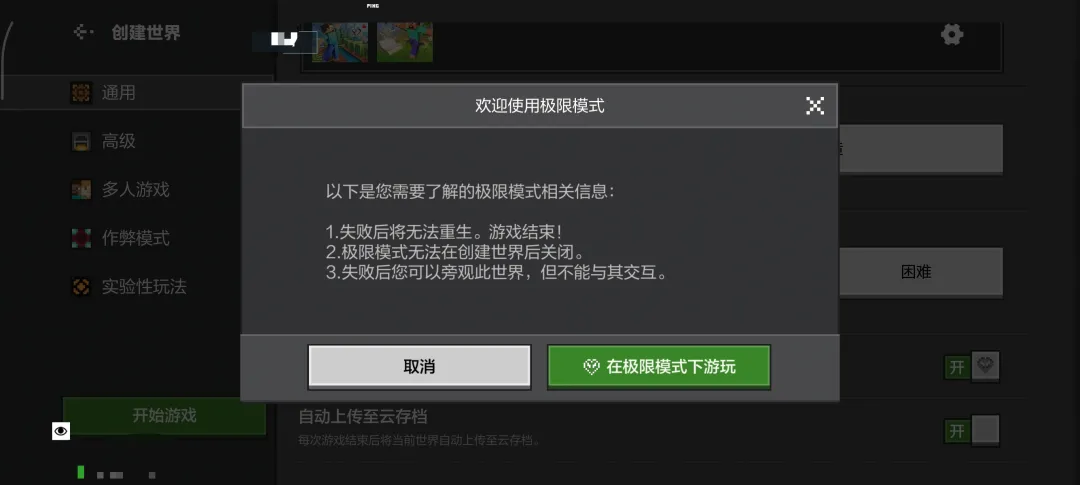Click the 通用 command block icon
The image size is (1080, 485).
pos(81,92)
